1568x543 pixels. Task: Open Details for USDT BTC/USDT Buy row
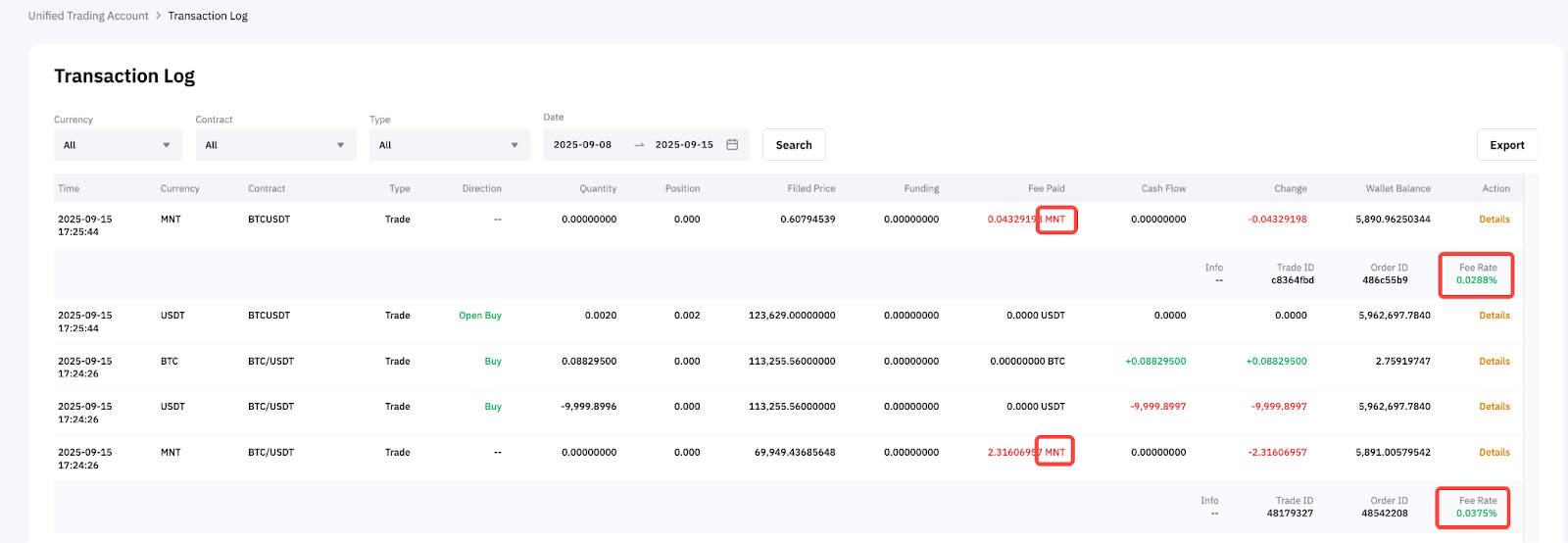tap(1494, 407)
